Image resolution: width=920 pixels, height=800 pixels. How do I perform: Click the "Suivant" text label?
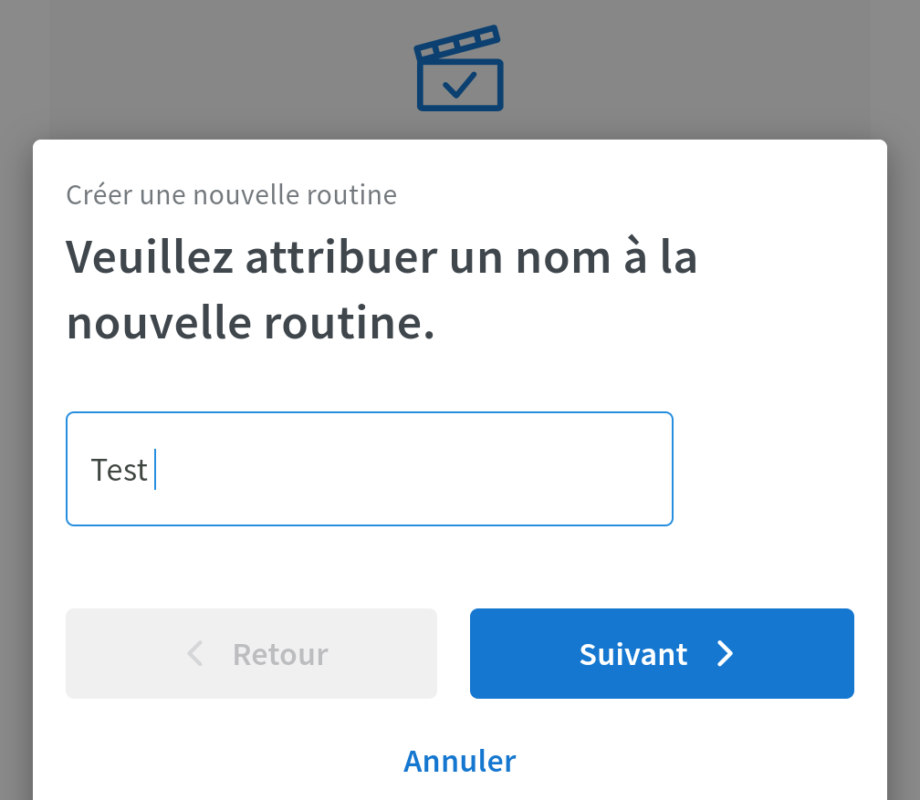(633, 654)
